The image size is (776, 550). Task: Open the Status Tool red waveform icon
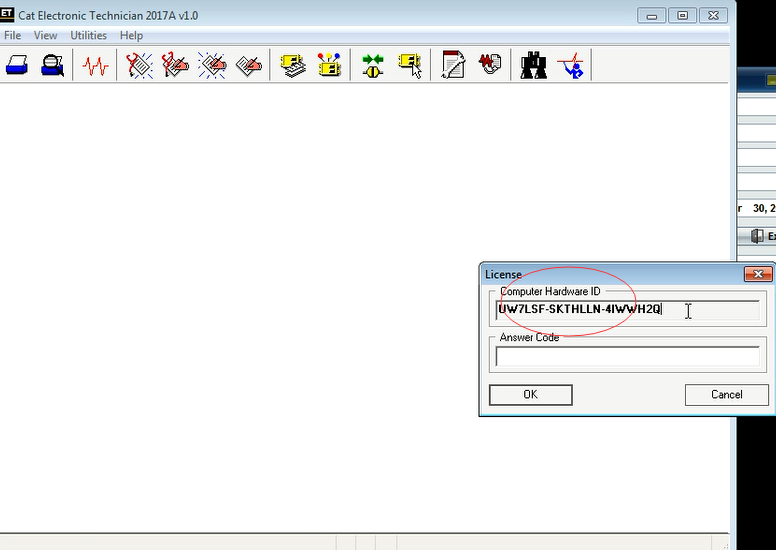click(x=95, y=65)
